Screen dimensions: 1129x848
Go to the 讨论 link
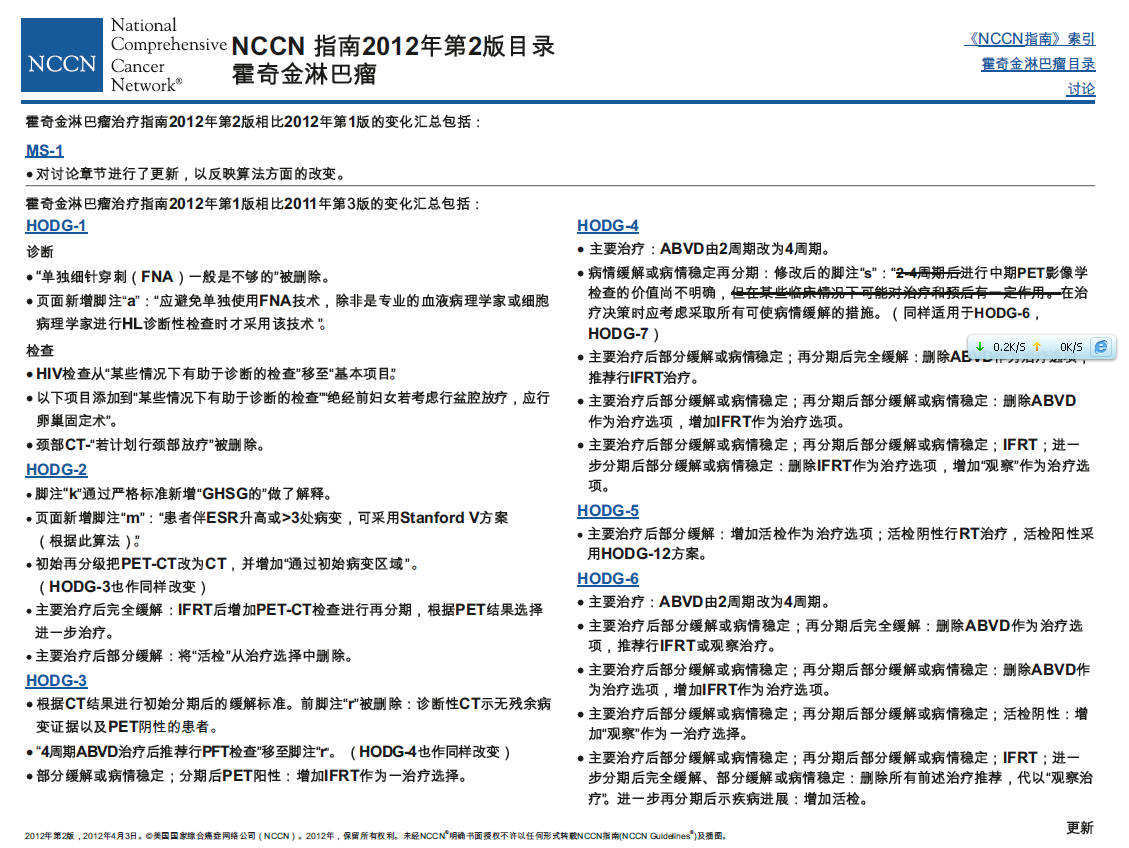[1081, 89]
